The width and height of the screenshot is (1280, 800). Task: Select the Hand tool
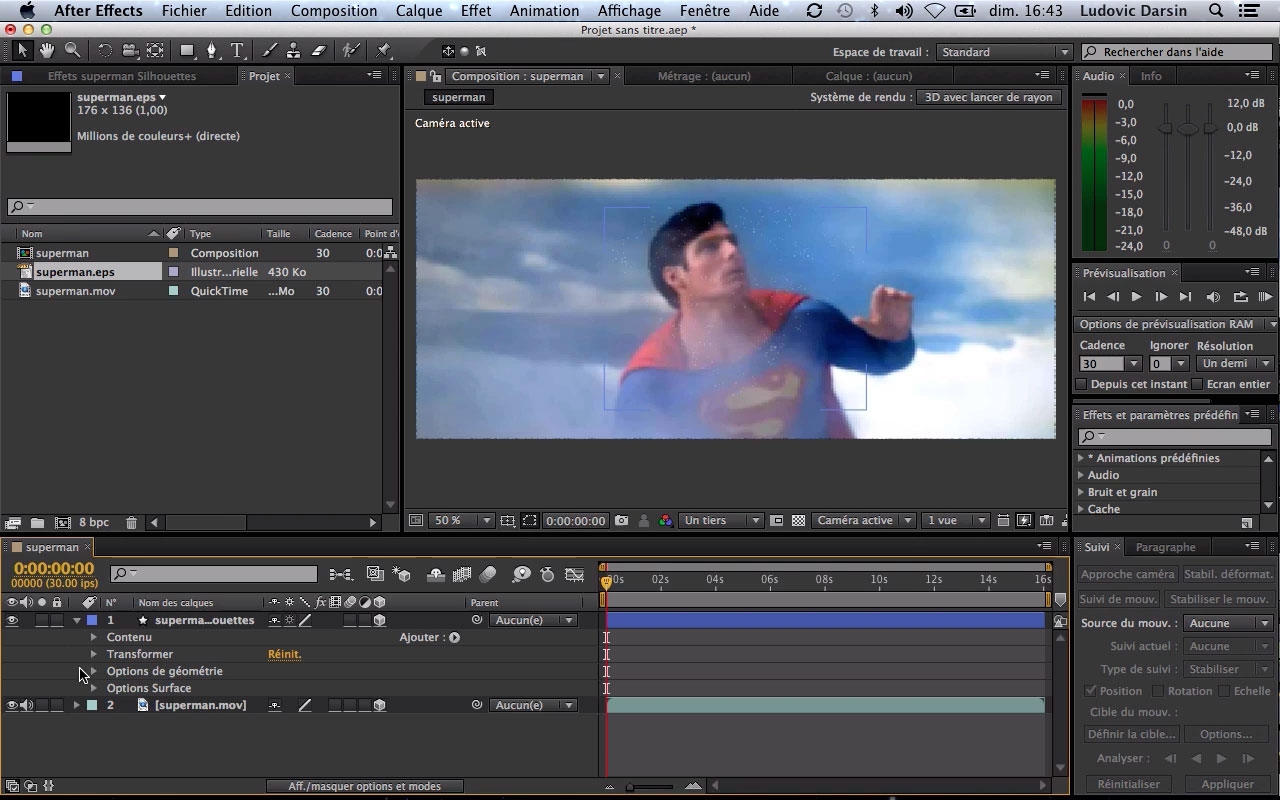pyautogui.click(x=47, y=50)
